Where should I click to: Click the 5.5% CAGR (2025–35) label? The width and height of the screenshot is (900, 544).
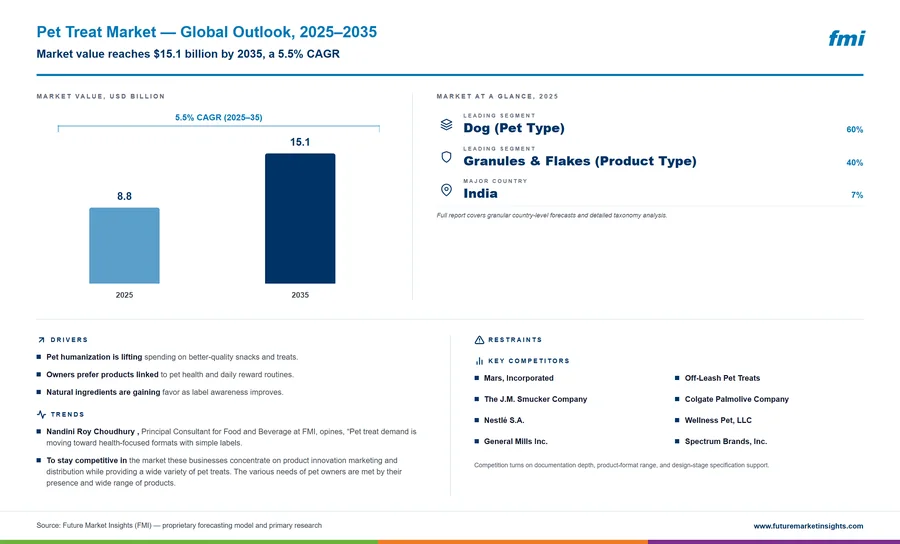(219, 118)
